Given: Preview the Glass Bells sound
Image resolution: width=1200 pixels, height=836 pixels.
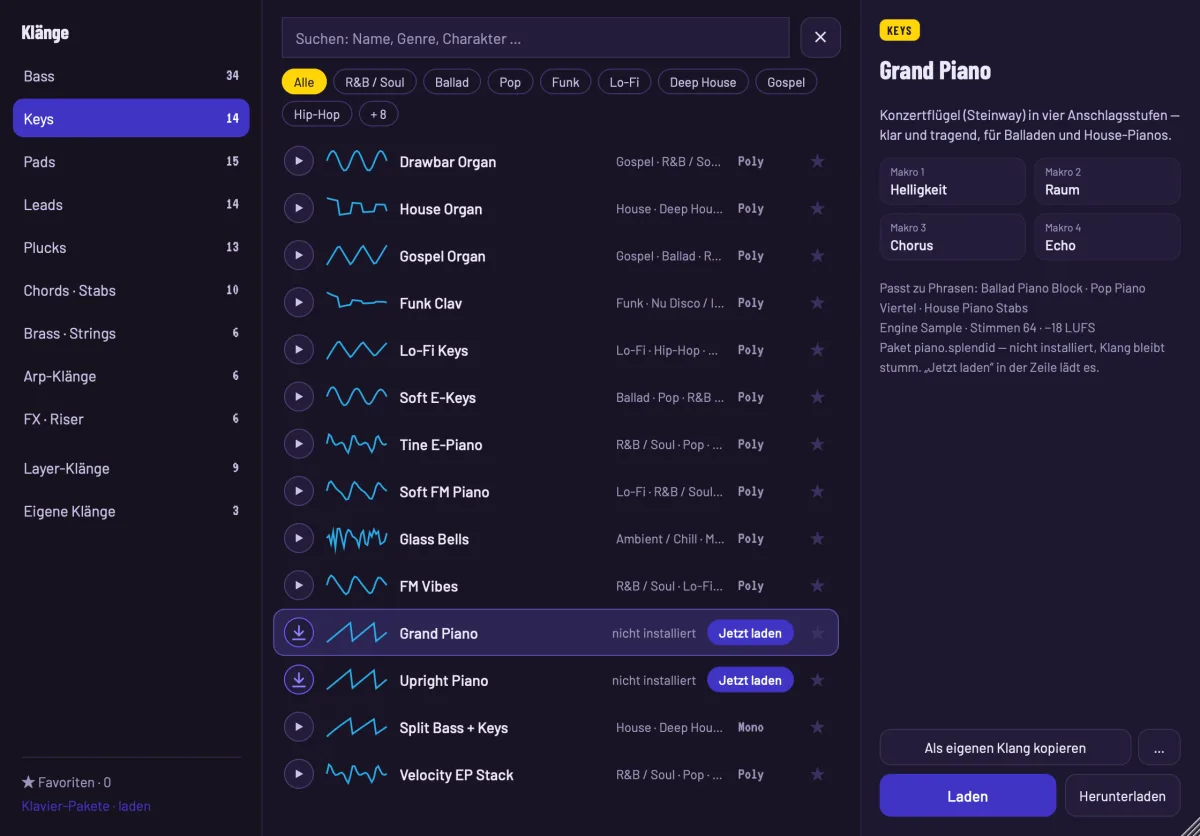Looking at the screenshot, I should coord(299,538).
